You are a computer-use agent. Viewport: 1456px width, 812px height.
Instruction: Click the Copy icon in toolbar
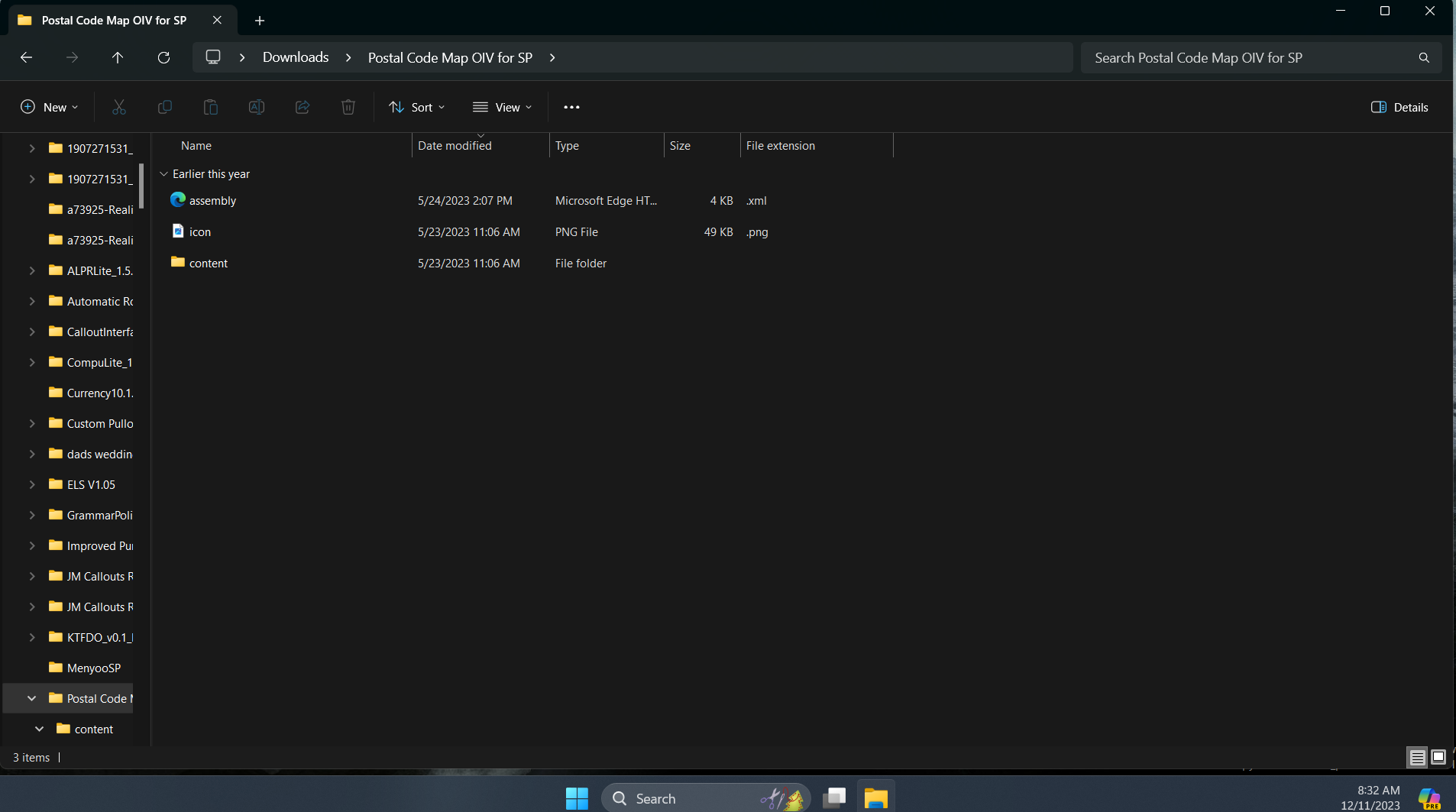coord(164,108)
